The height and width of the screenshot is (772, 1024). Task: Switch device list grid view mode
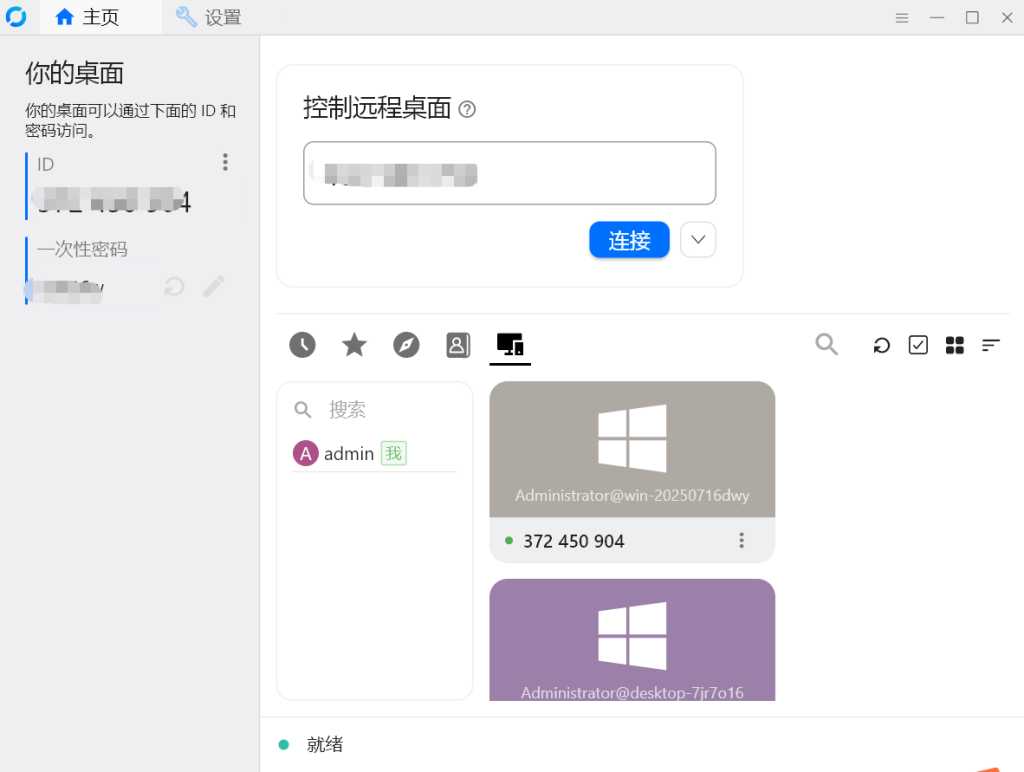pos(954,345)
